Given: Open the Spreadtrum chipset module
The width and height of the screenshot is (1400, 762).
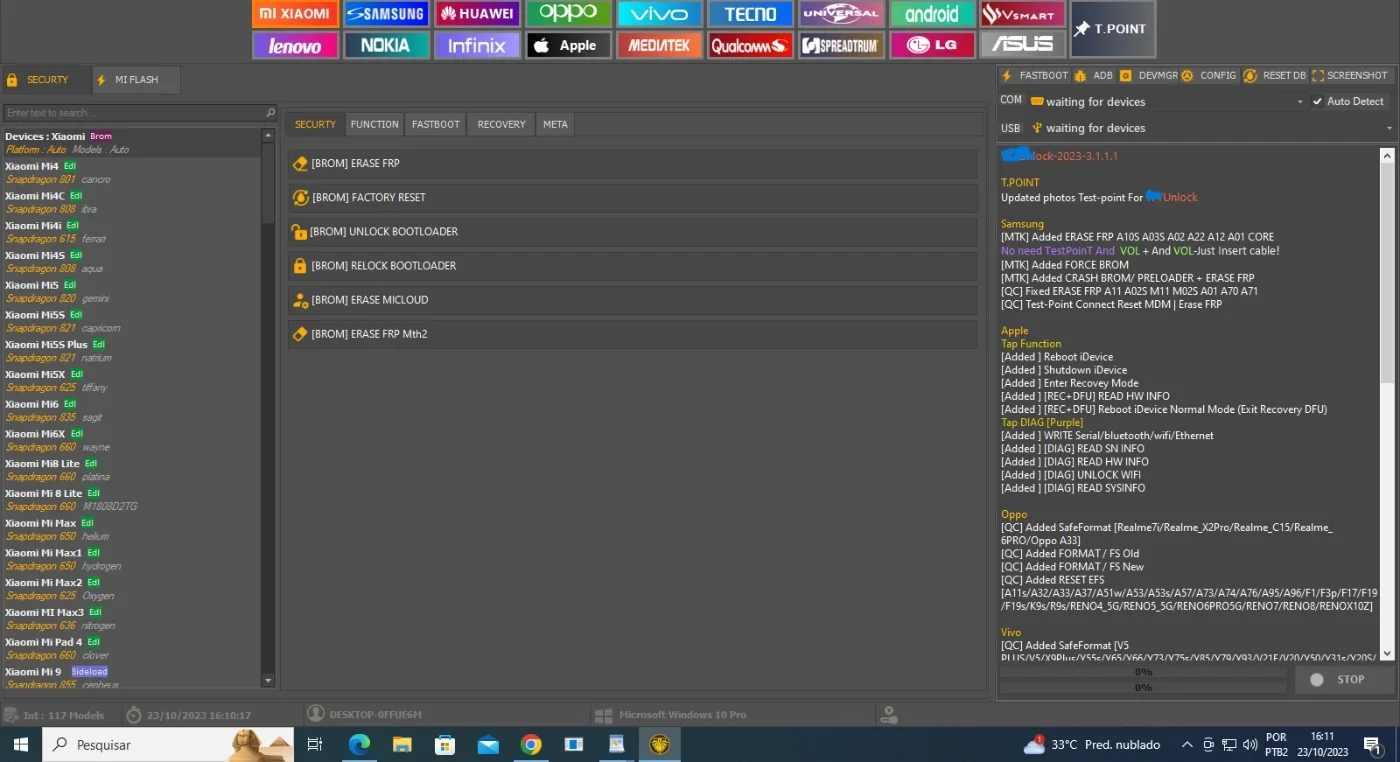Looking at the screenshot, I should 842,45.
